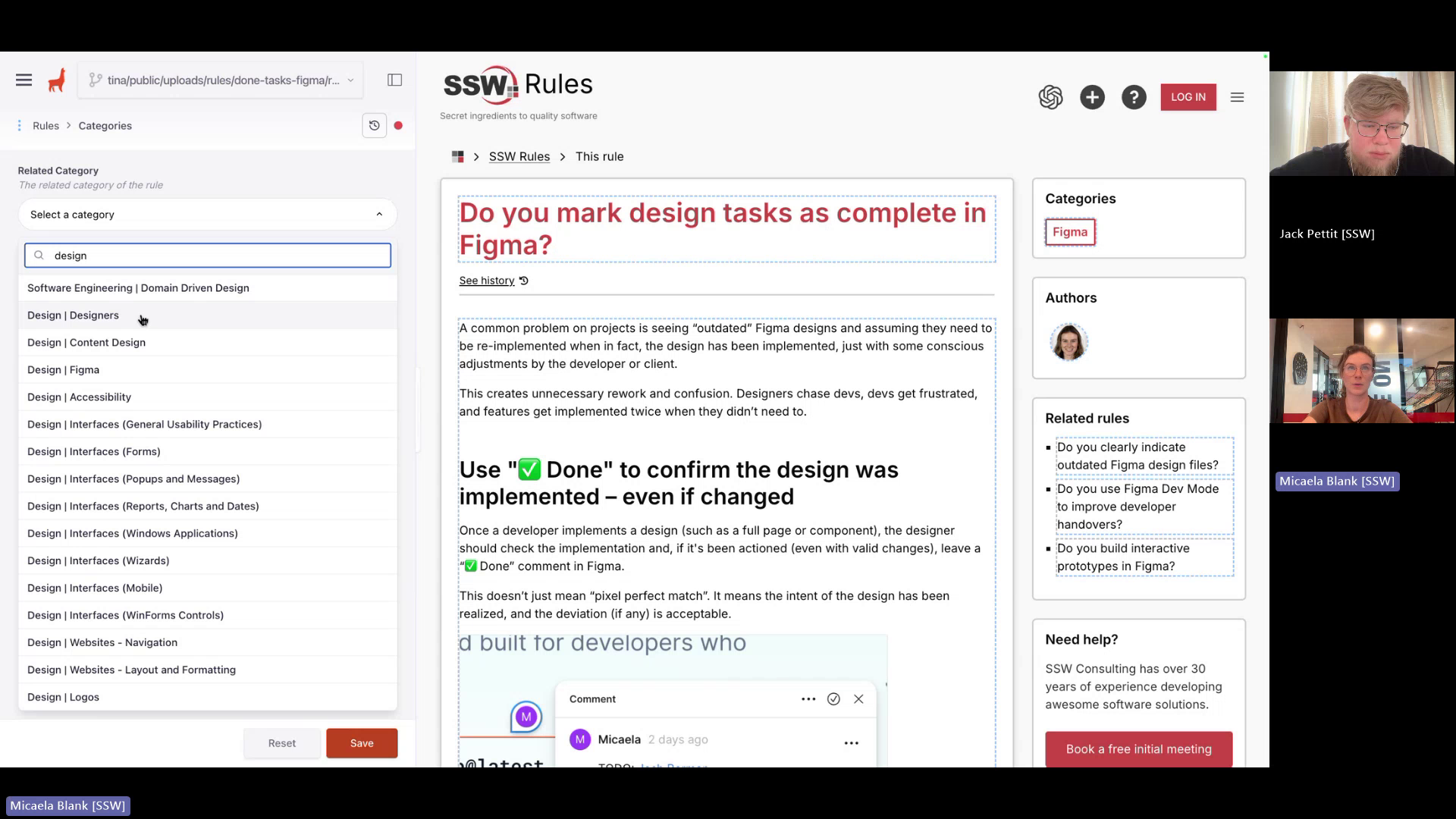1456x819 pixels.
Task: Open related rule about interactive prototypes
Action: [1145, 557]
